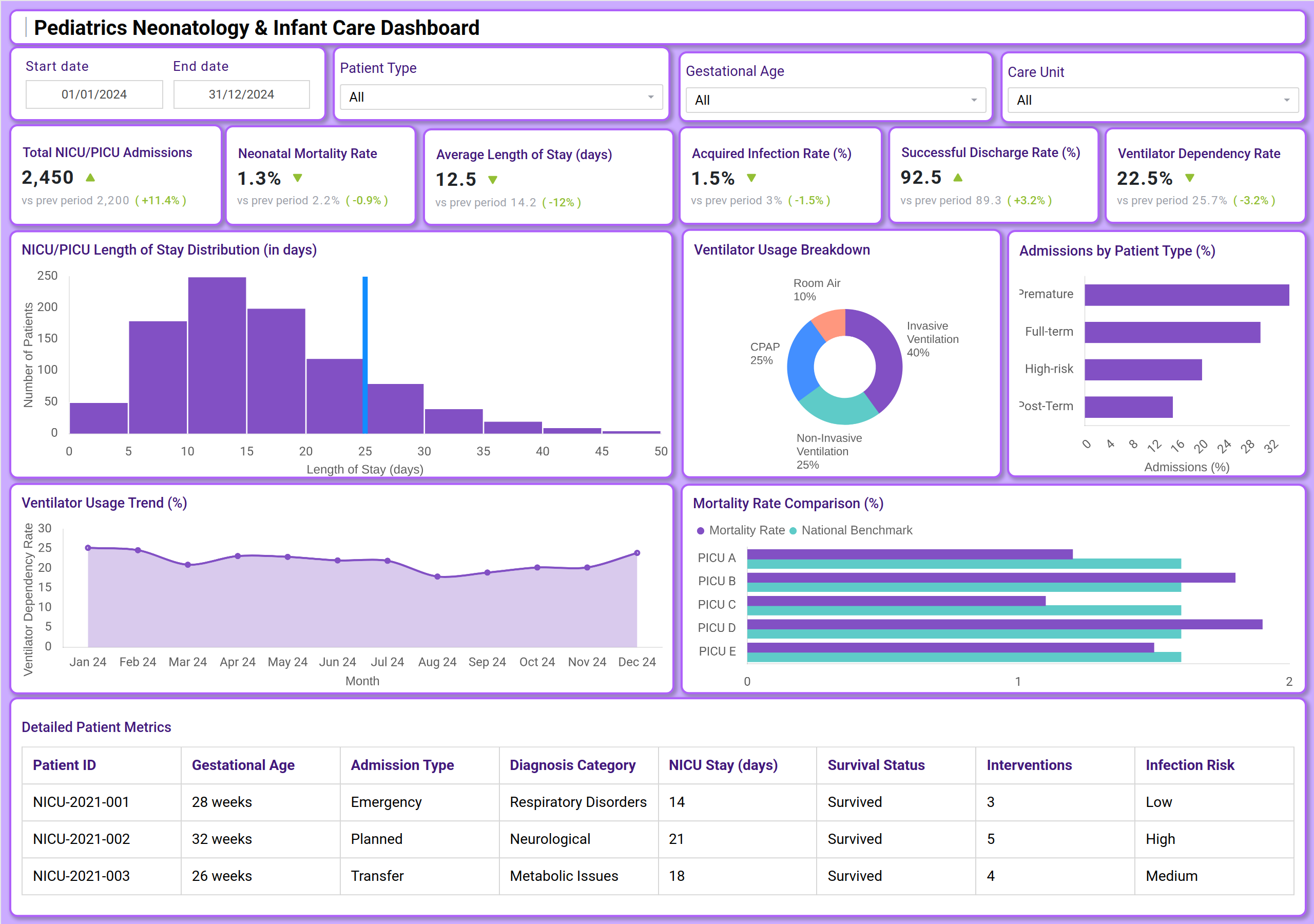This screenshot has height=924, width=1314.
Task: Sort by Patient ID column header
Action: click(x=101, y=765)
